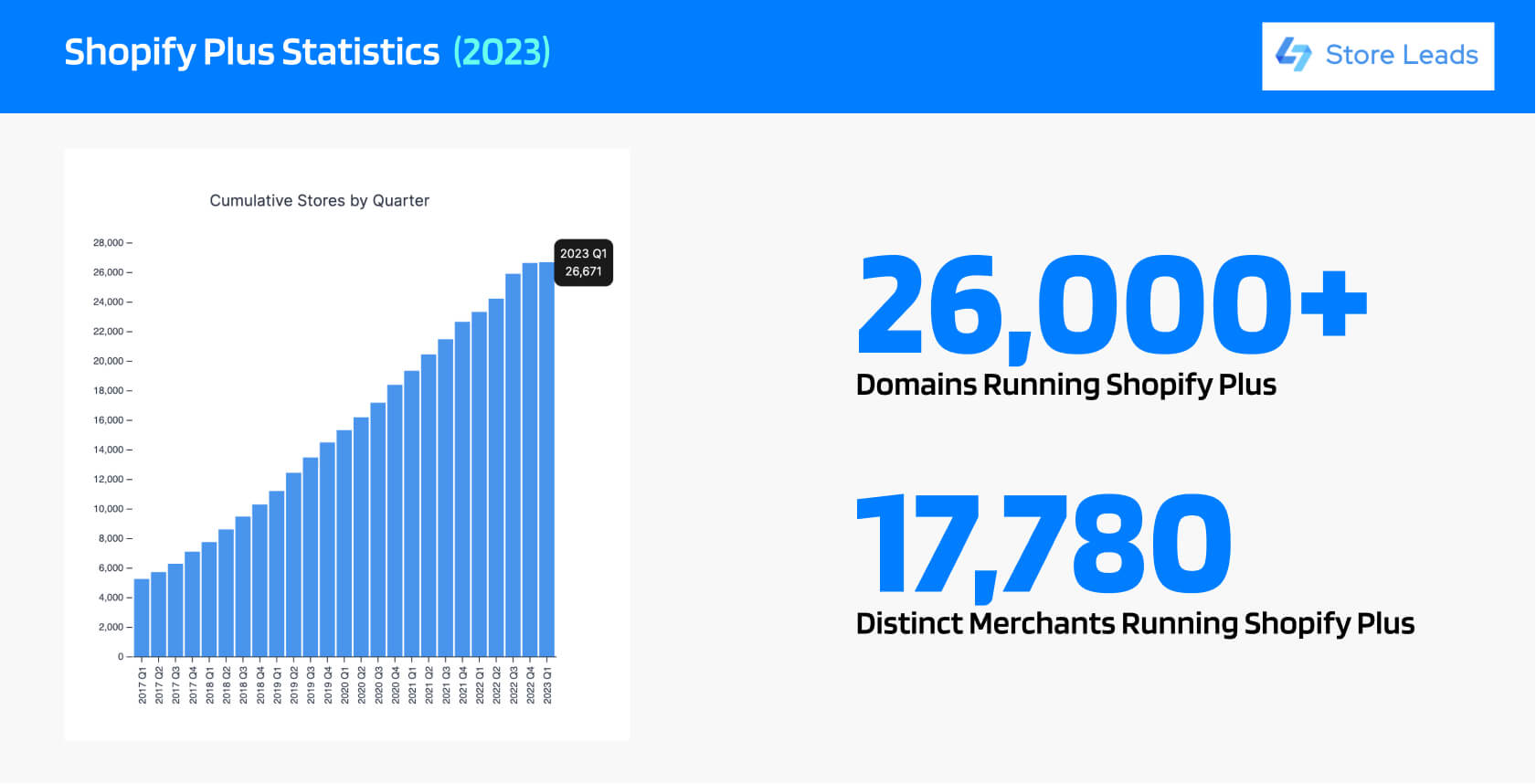Viewport: 1536px width, 784px height.
Task: Pick the 2019 Q1 bar
Action: coord(277,574)
